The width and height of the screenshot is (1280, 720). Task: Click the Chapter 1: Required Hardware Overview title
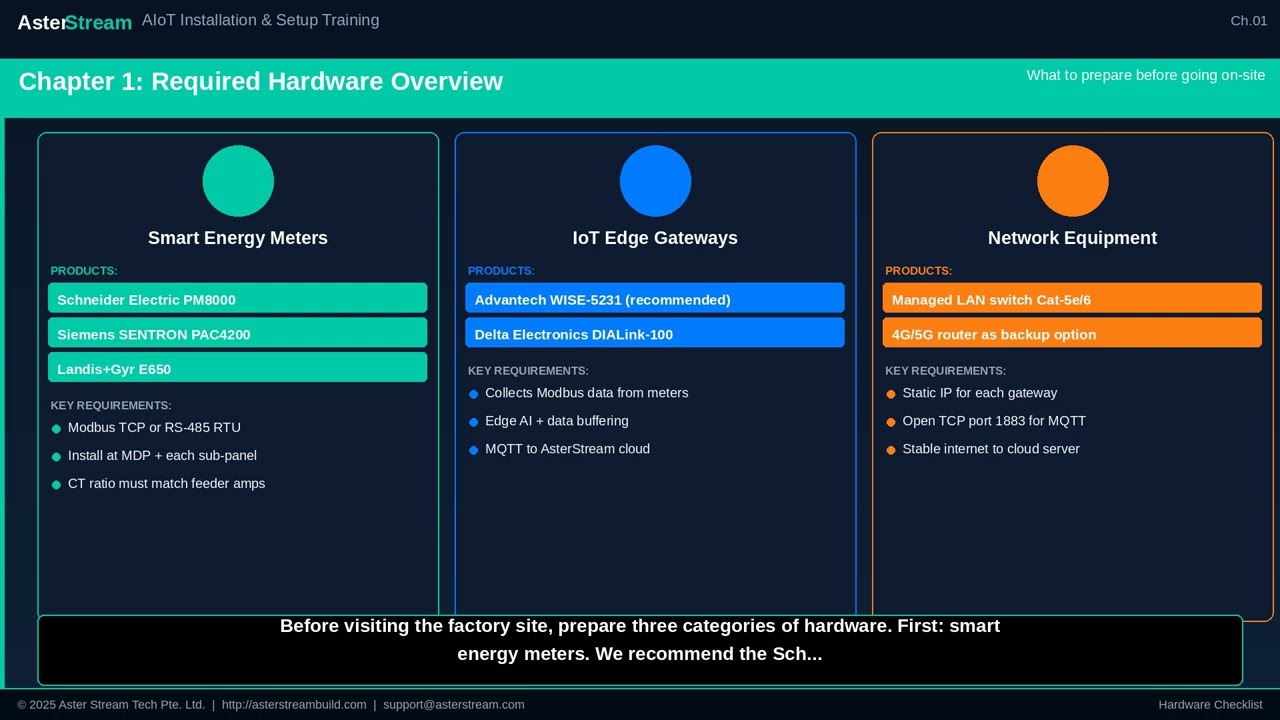pyautogui.click(x=261, y=82)
